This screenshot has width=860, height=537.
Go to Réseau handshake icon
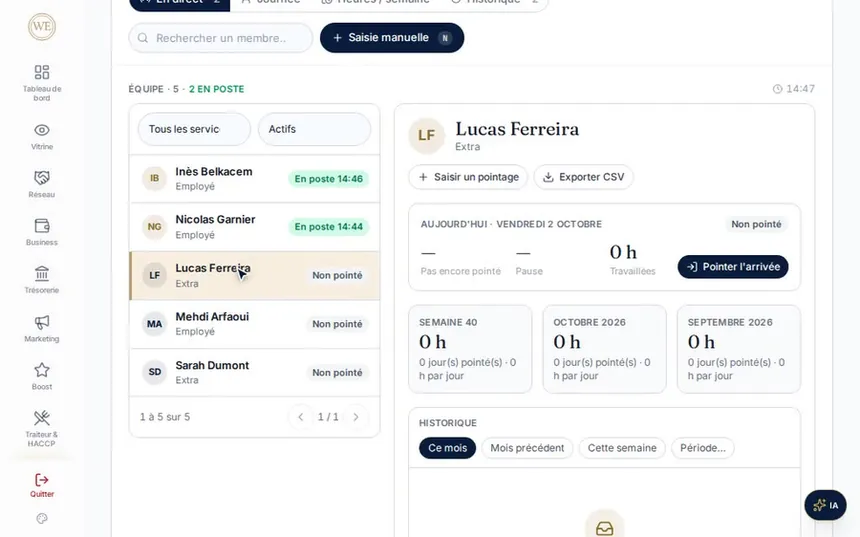pyautogui.click(x=42, y=178)
